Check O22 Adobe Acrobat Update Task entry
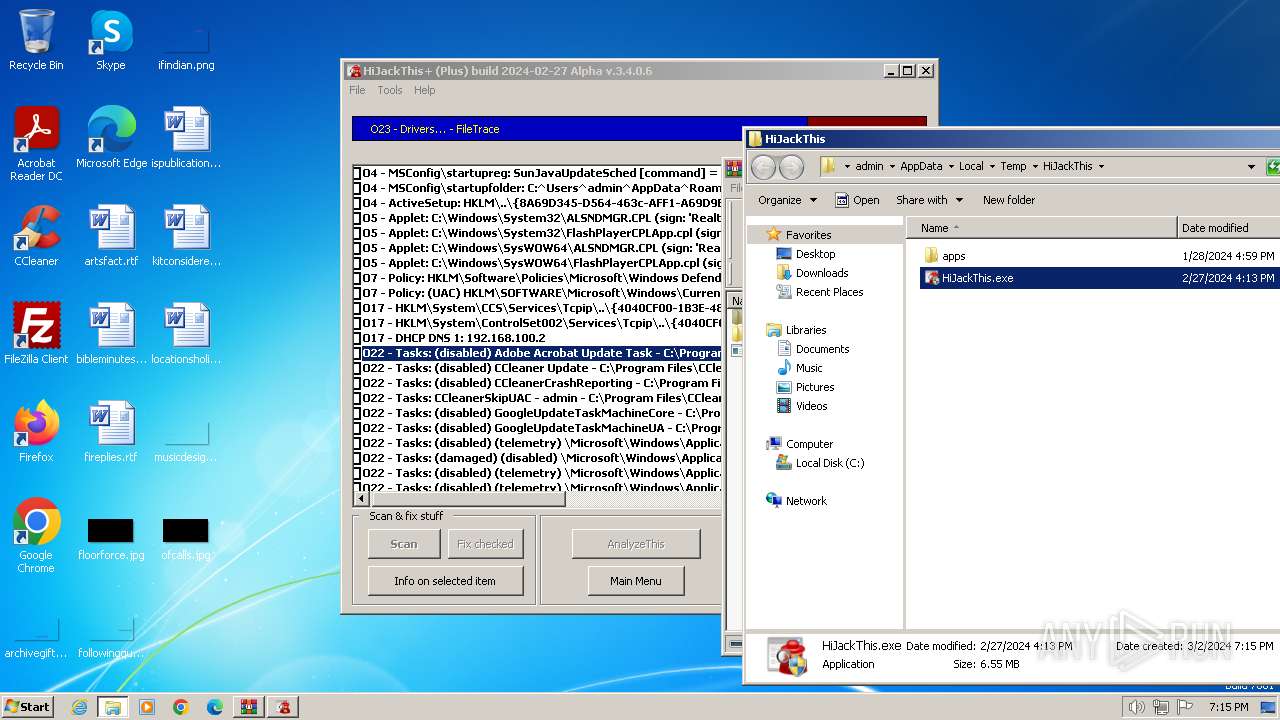The width and height of the screenshot is (1280, 720). click(x=357, y=353)
